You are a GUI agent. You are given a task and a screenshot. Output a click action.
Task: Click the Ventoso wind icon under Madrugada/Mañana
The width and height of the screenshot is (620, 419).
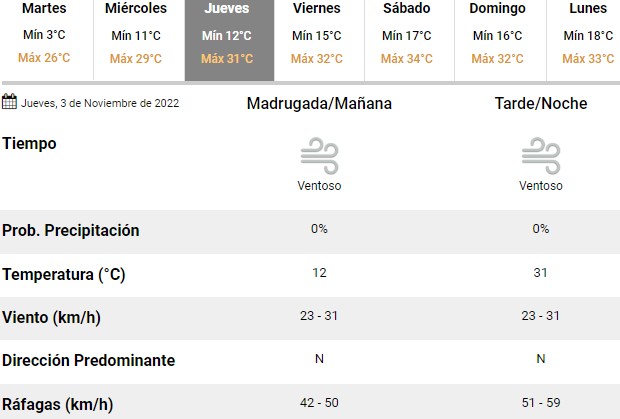[x=319, y=156]
